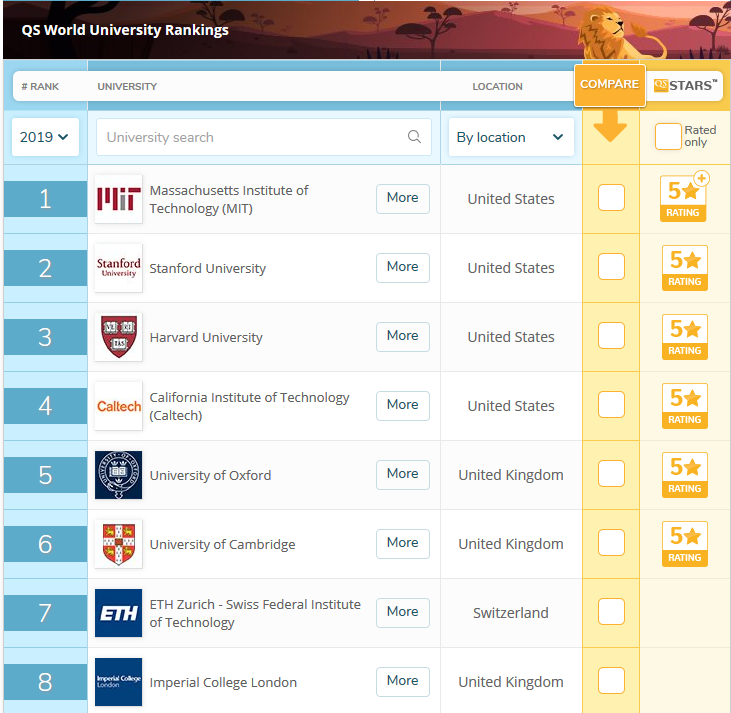Click the MIT logo icon
Screen dimensions: 731x713
[x=118, y=199]
